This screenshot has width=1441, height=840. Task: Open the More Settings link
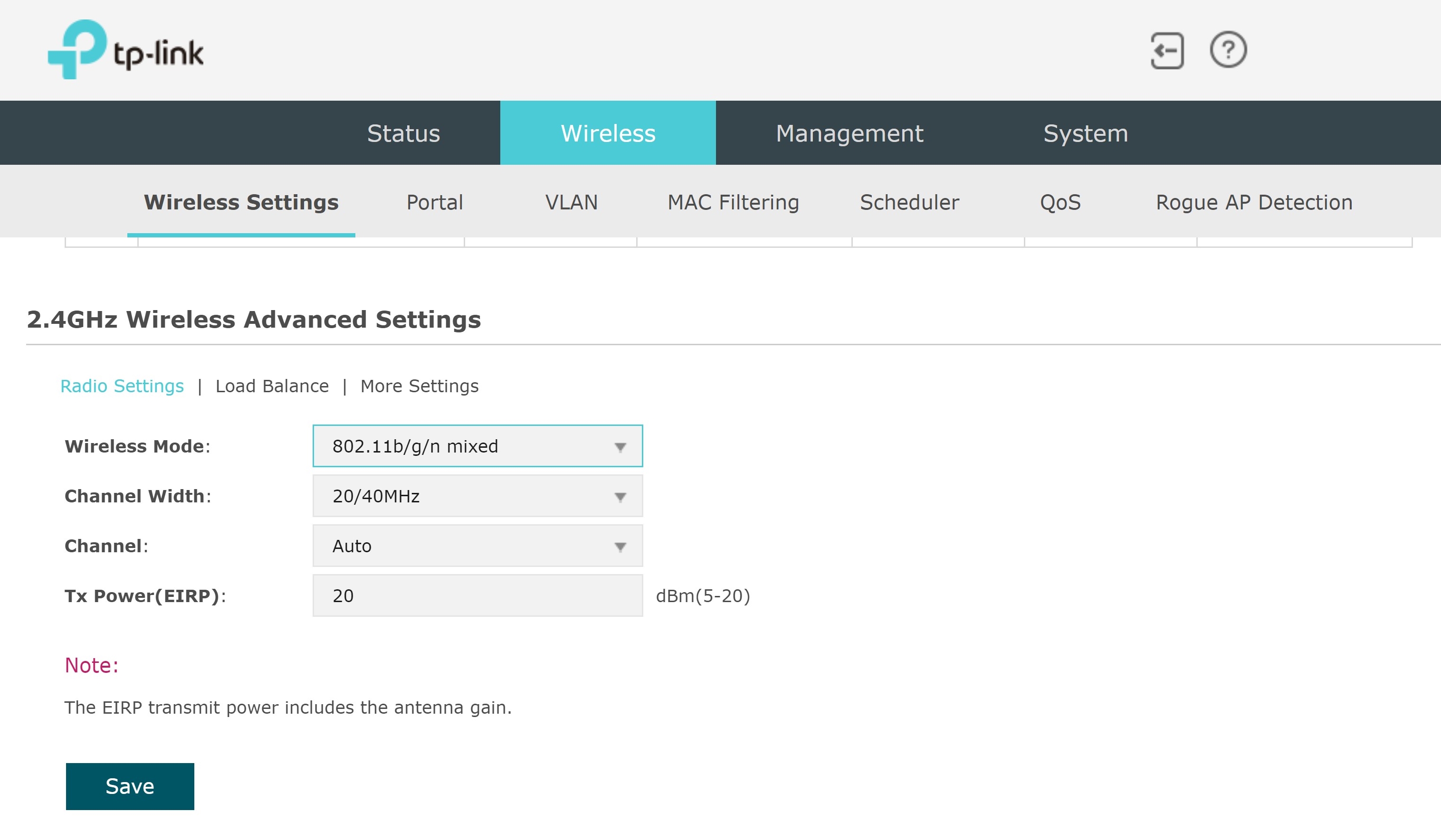tap(419, 386)
